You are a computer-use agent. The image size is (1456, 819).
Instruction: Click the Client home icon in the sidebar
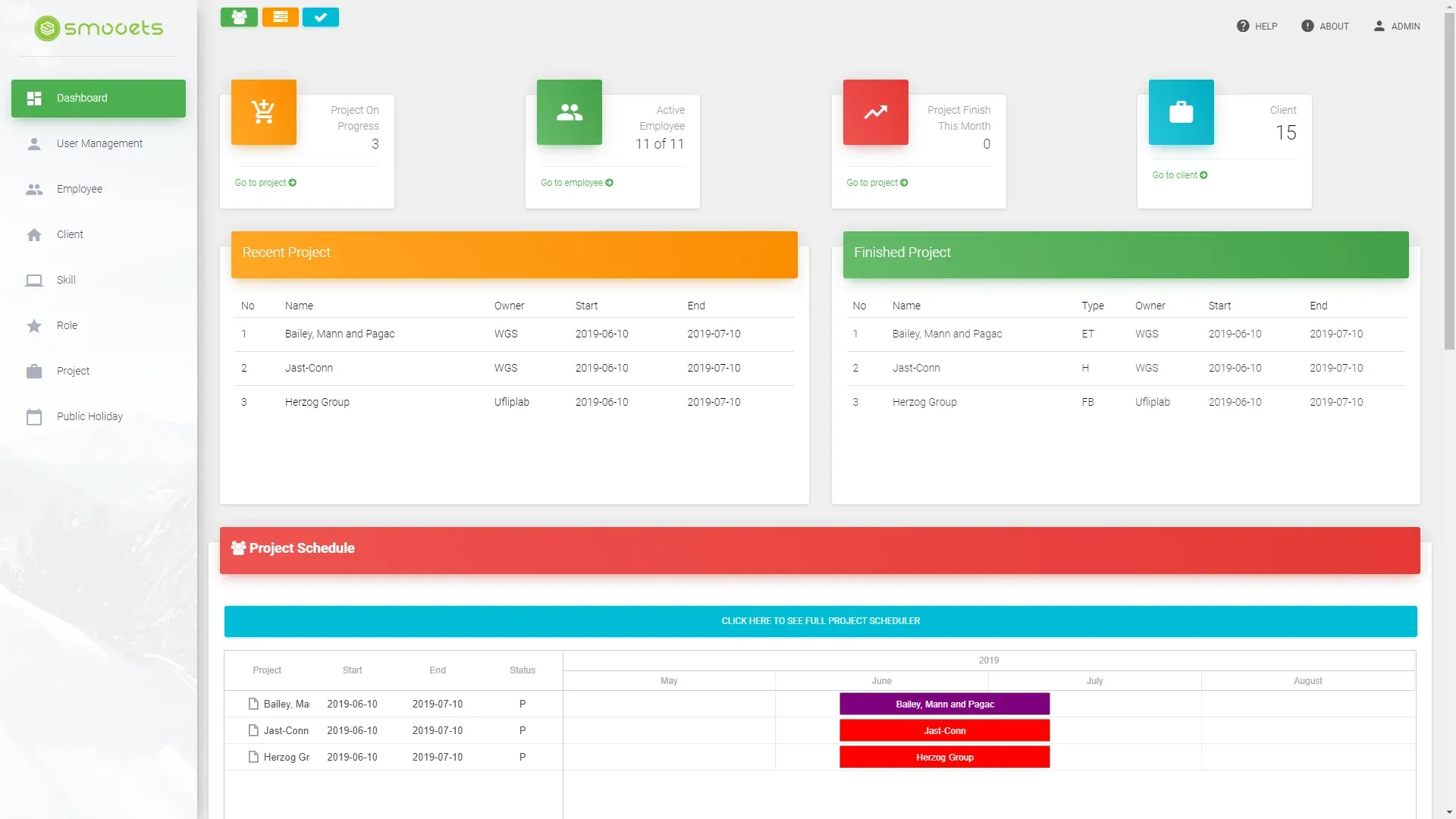[34, 234]
